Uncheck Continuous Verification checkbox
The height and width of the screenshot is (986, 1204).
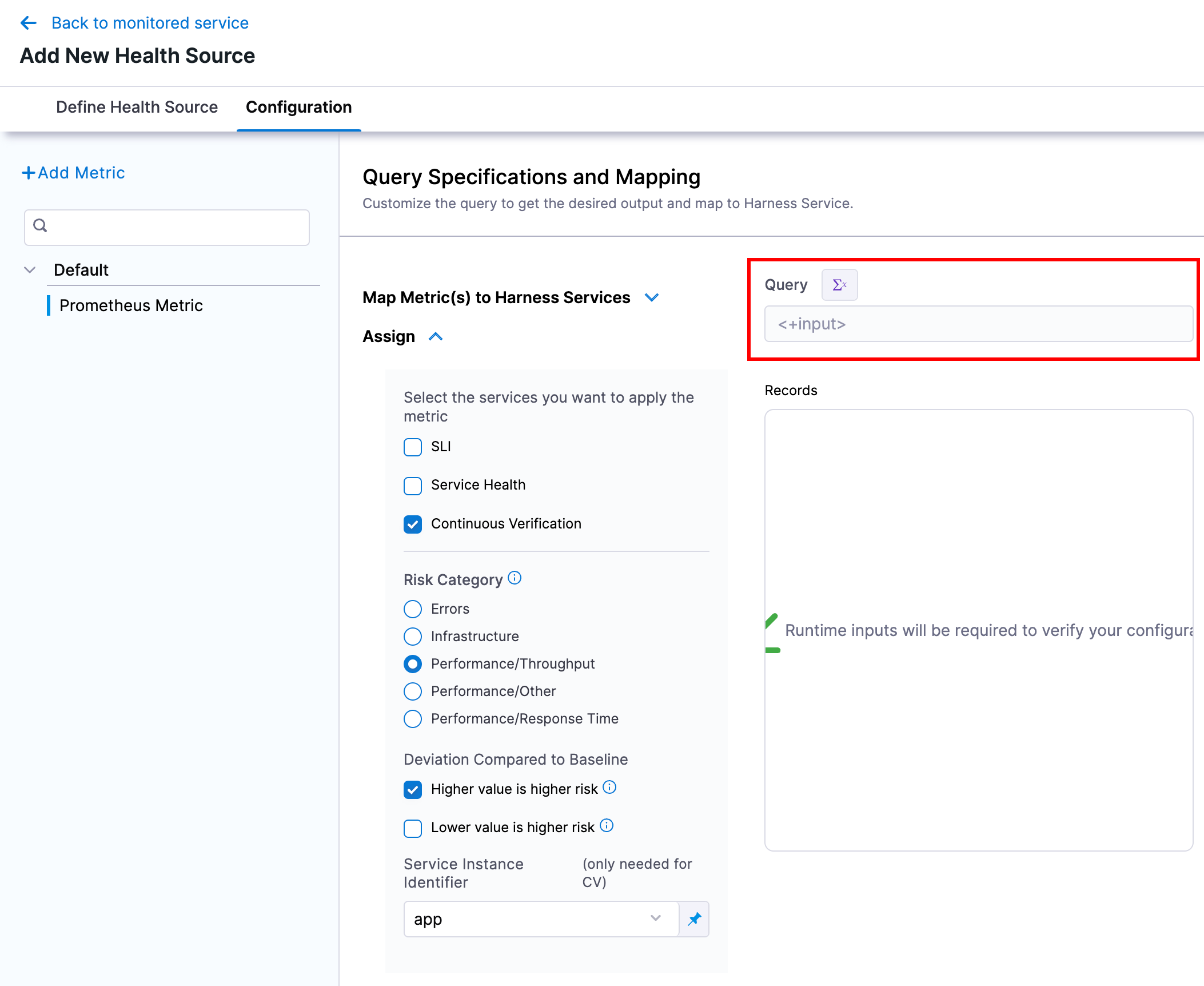(413, 524)
